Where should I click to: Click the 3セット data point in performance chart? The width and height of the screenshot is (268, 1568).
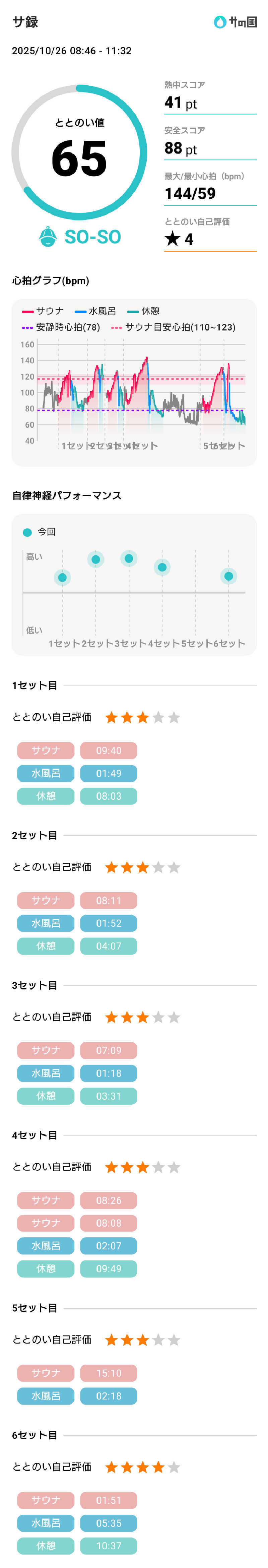coord(129,558)
